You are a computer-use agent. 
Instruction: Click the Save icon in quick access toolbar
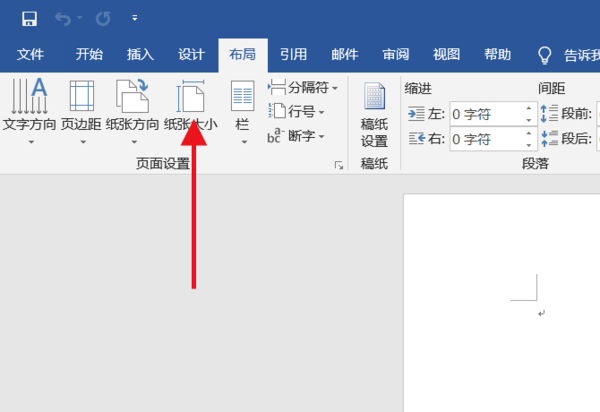(x=29, y=18)
